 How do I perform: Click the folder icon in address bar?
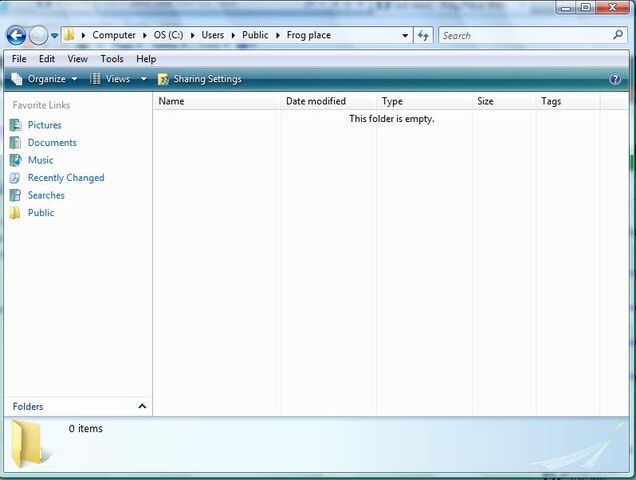[x=69, y=35]
